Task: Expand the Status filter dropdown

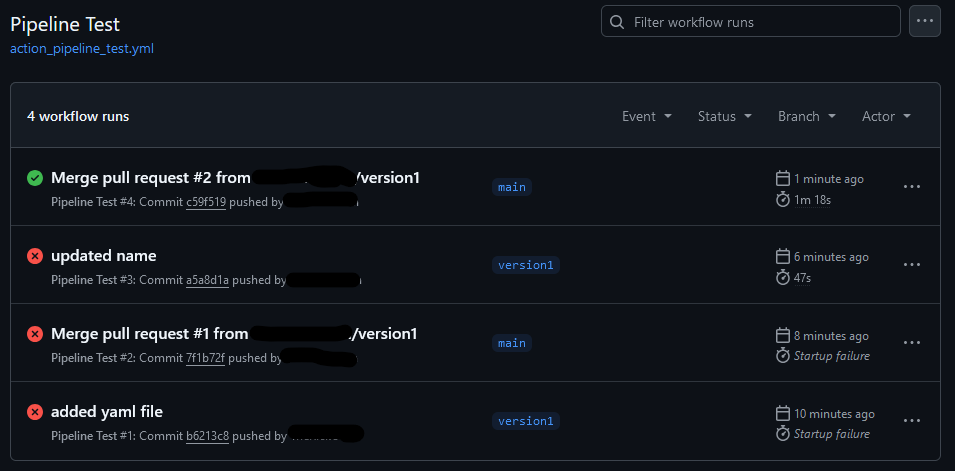Action: (725, 116)
